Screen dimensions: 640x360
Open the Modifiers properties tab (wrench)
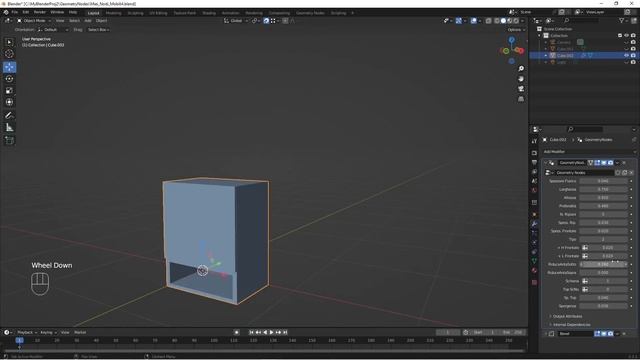coord(534,224)
